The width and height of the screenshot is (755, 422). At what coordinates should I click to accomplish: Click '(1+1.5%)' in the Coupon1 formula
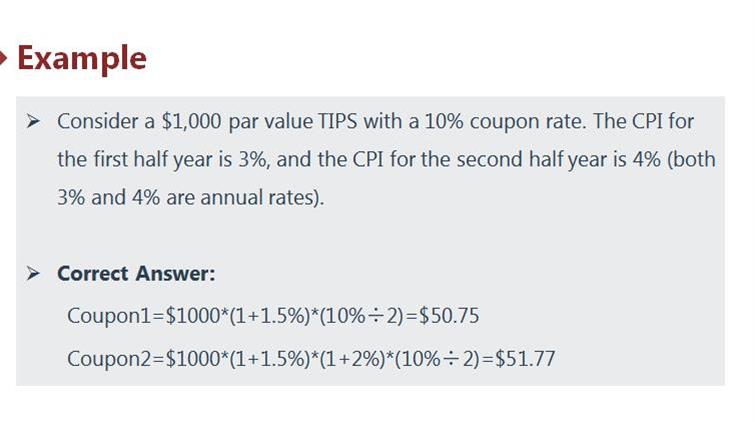(x=265, y=316)
